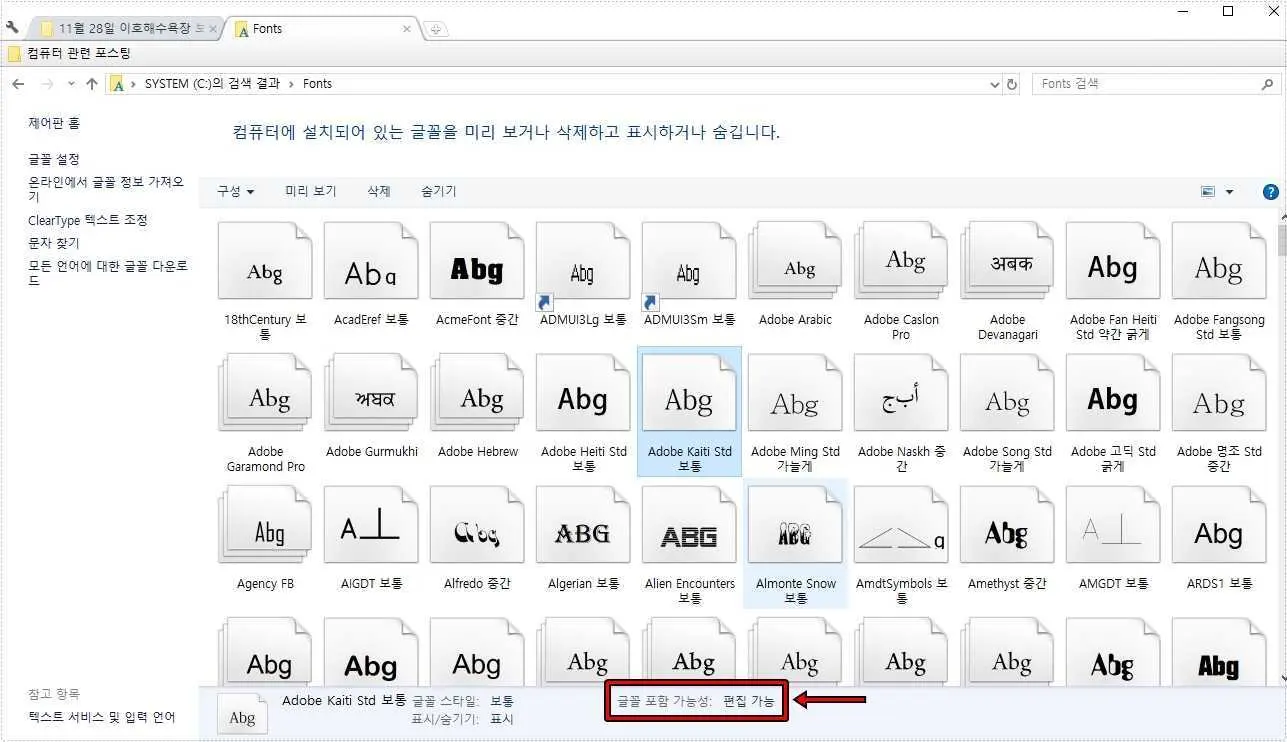Close the Fonts tab
Viewport: 1287px width, 742px height.
click(407, 29)
